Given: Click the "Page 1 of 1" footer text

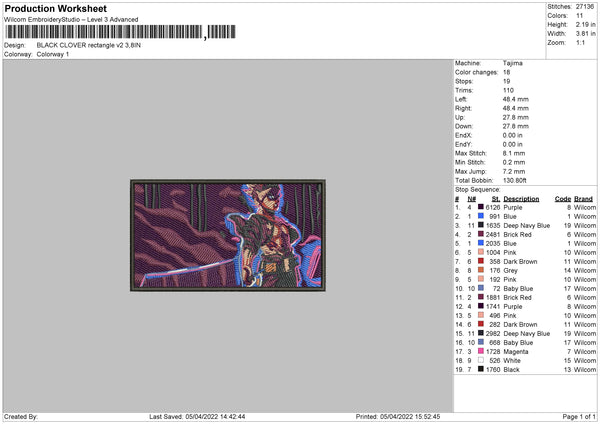Looking at the screenshot, I should (x=579, y=416).
